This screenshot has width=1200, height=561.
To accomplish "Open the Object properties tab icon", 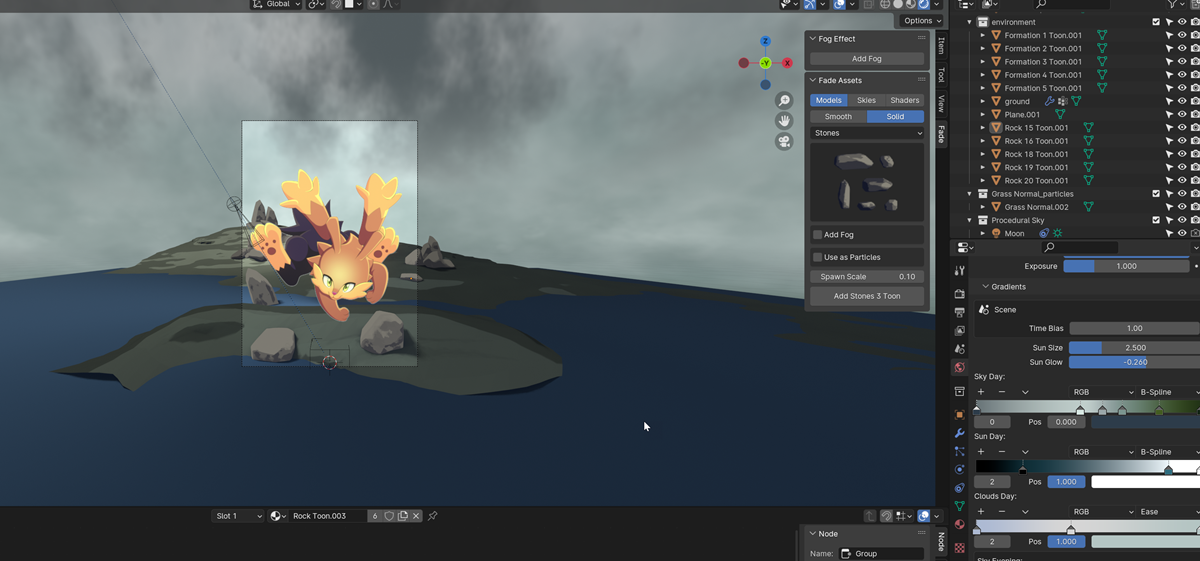I will pos(960,414).
